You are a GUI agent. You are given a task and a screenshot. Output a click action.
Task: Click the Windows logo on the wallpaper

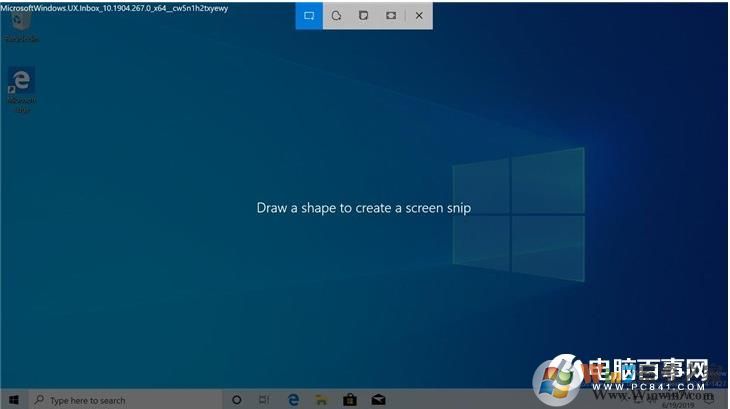pos(516,216)
